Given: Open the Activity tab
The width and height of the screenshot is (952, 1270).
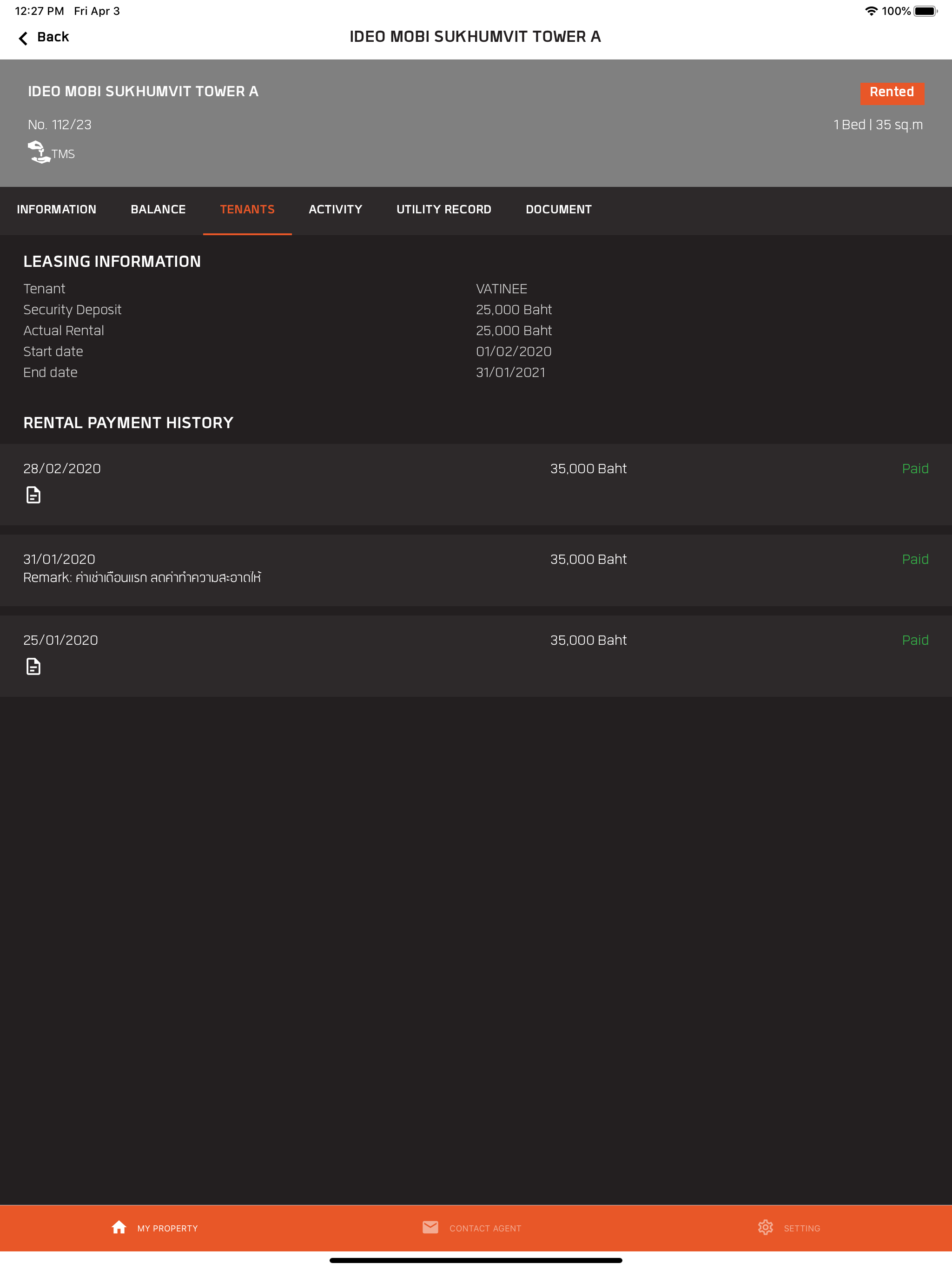Looking at the screenshot, I should pos(335,210).
